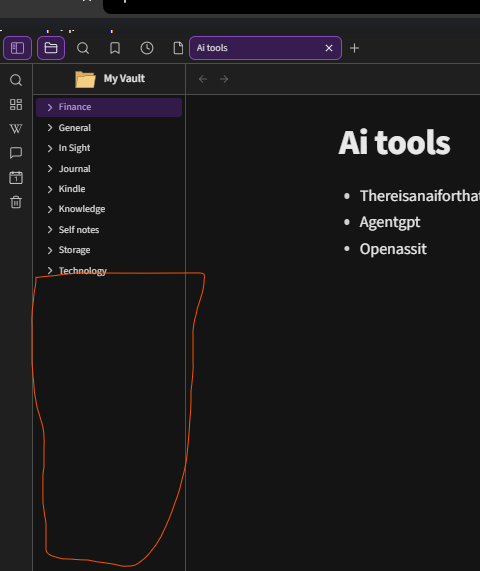
Task: Select the Knowledge folder name
Action: pyautogui.click(x=82, y=209)
